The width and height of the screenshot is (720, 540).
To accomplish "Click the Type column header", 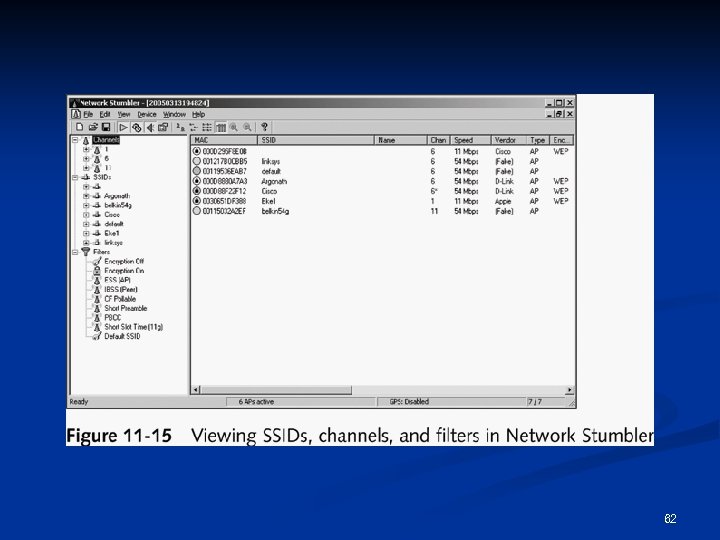I will [538, 140].
